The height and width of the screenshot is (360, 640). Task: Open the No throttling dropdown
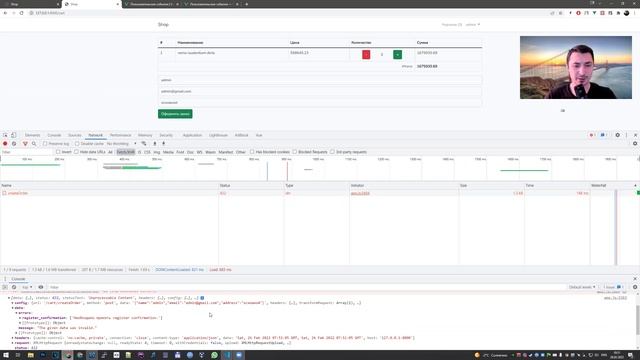pos(122,144)
